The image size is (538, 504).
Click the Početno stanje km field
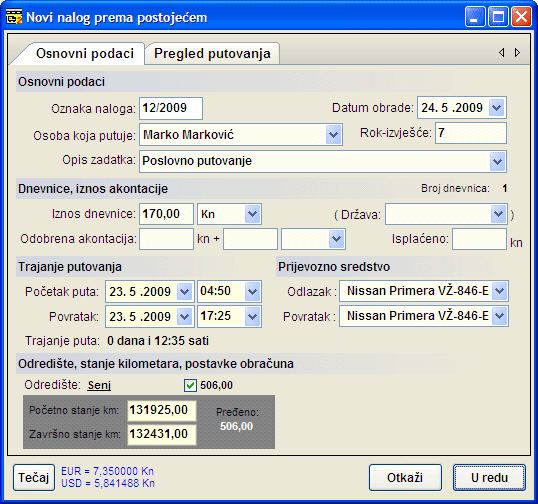tap(162, 410)
